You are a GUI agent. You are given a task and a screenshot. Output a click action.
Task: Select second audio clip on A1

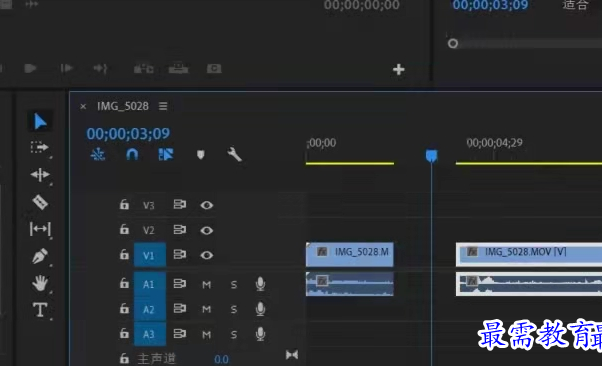[x=529, y=284]
